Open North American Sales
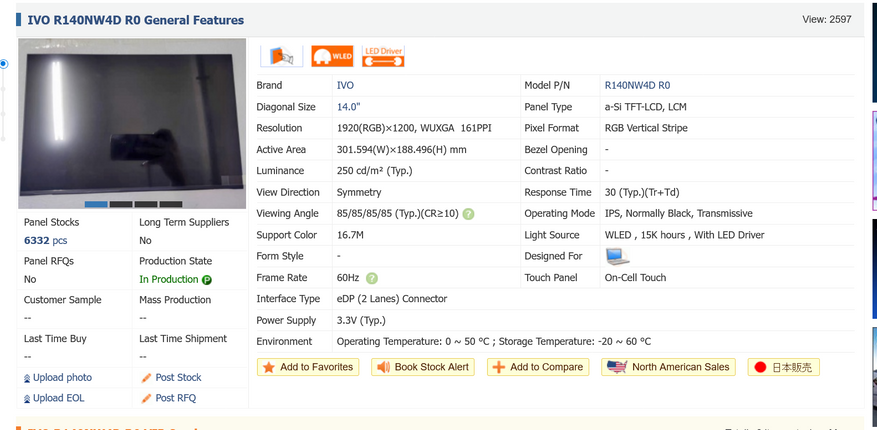877x430 pixels. click(x=670, y=367)
